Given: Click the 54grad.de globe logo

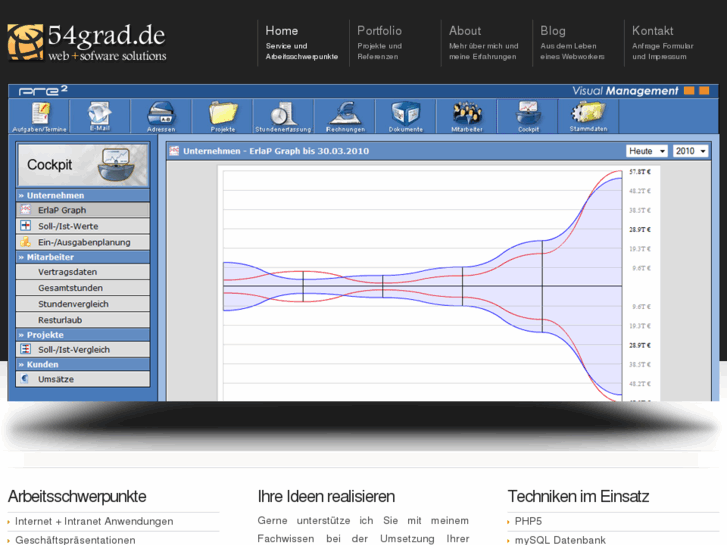Looking at the screenshot, I should coord(25,42).
